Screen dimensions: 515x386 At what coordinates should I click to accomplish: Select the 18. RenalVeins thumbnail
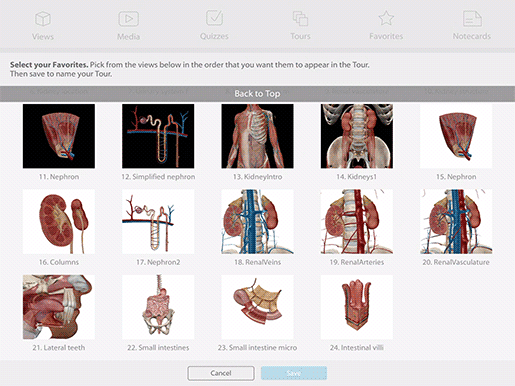click(x=257, y=222)
